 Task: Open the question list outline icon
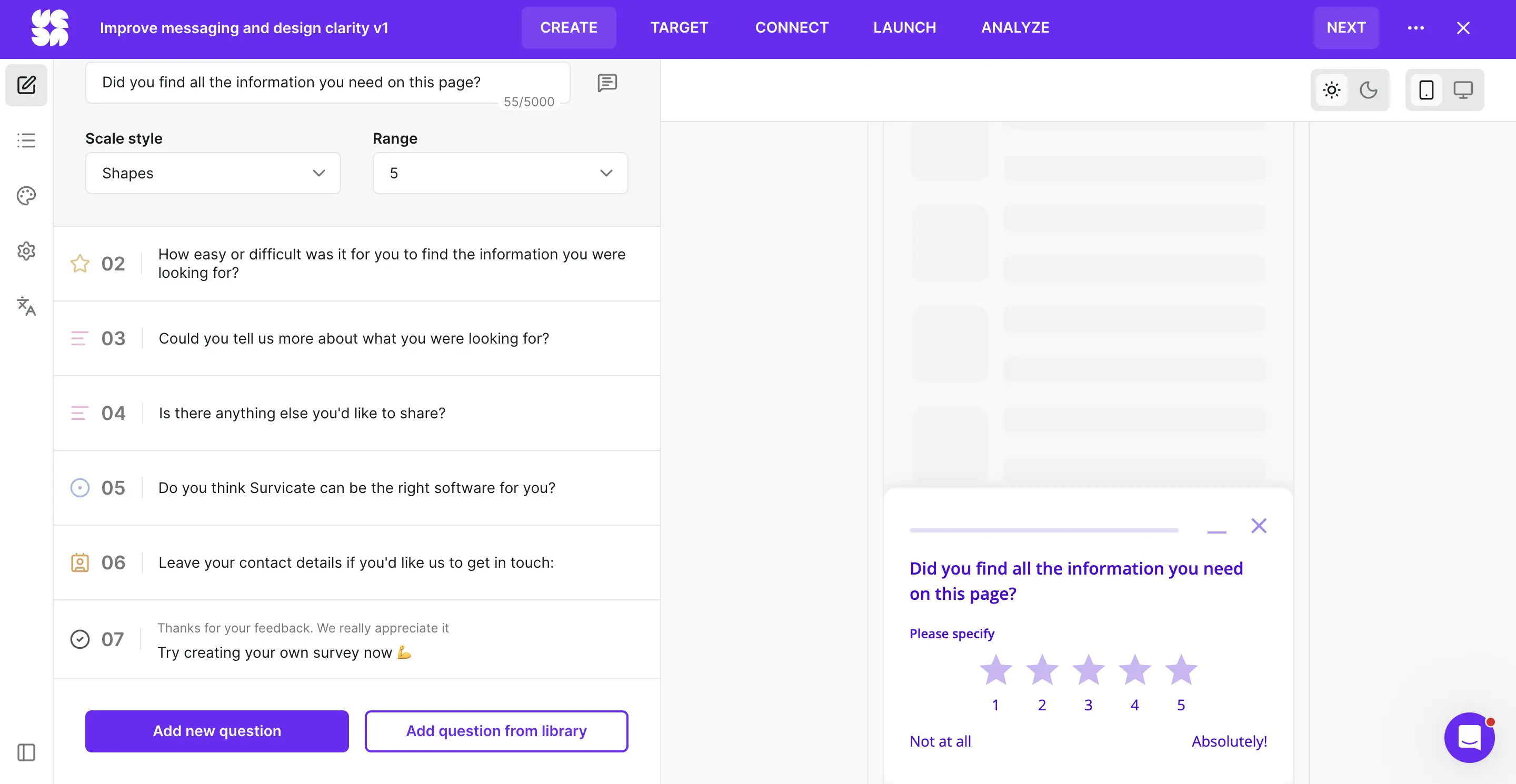click(x=26, y=140)
